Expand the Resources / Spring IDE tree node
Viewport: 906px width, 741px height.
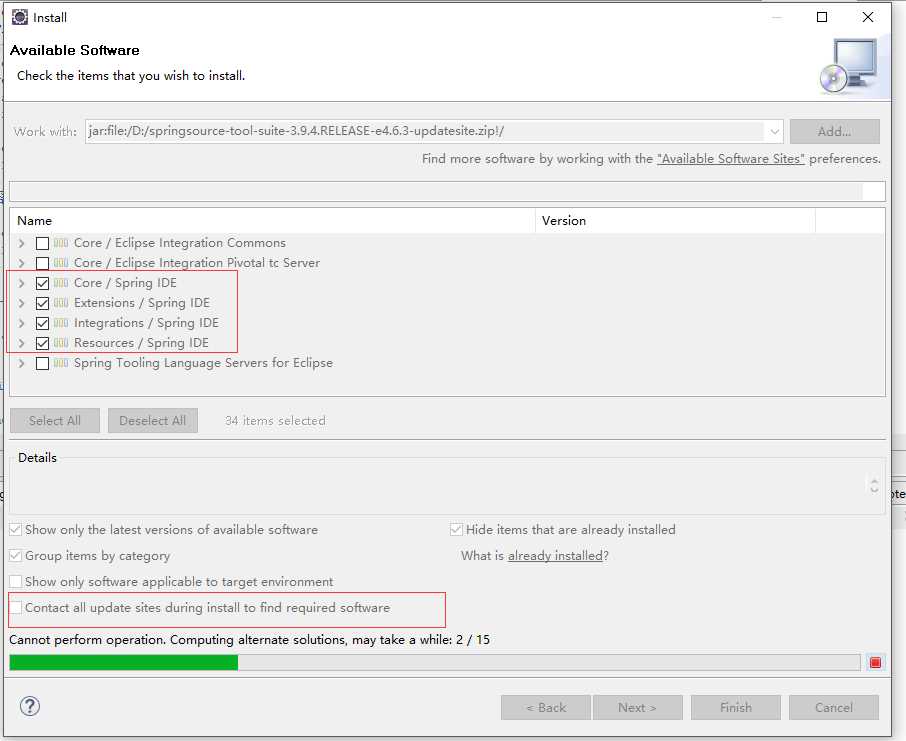22,343
